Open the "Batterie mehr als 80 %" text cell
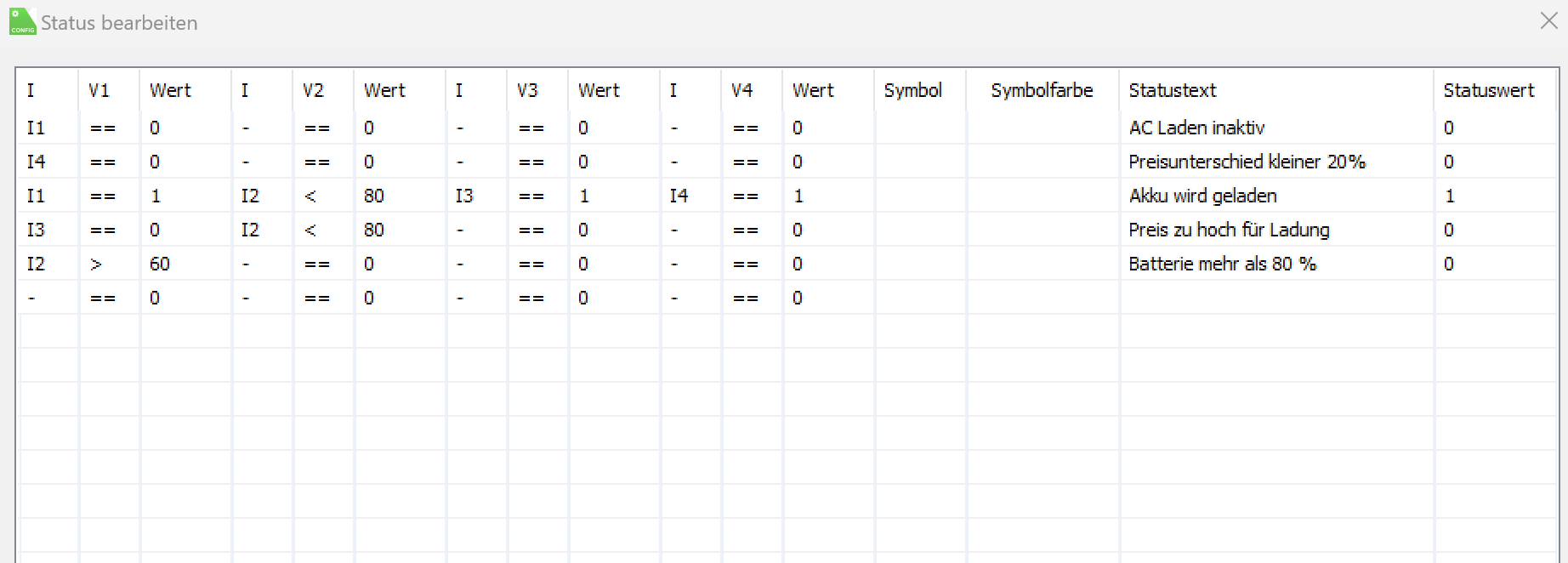The height and width of the screenshot is (563, 1568). pyautogui.click(x=1222, y=264)
